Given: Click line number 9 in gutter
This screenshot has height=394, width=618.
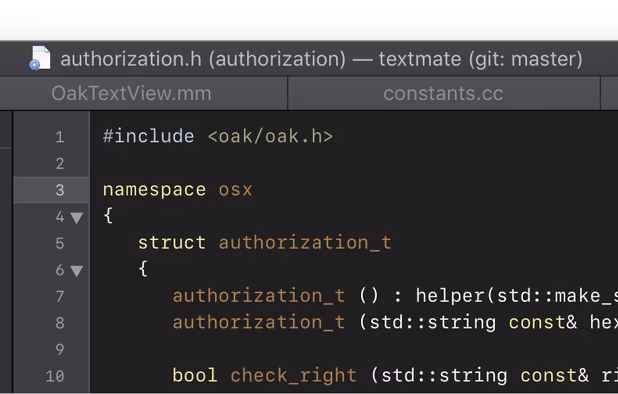Looking at the screenshot, I should pos(60,349).
